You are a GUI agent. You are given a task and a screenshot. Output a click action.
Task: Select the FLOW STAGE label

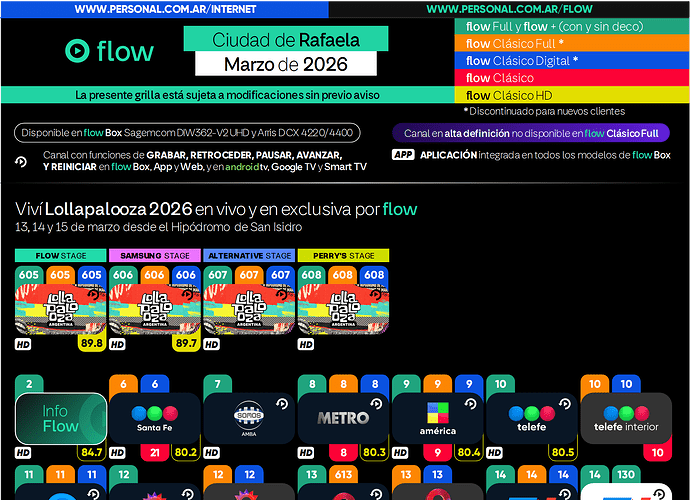click(61, 255)
